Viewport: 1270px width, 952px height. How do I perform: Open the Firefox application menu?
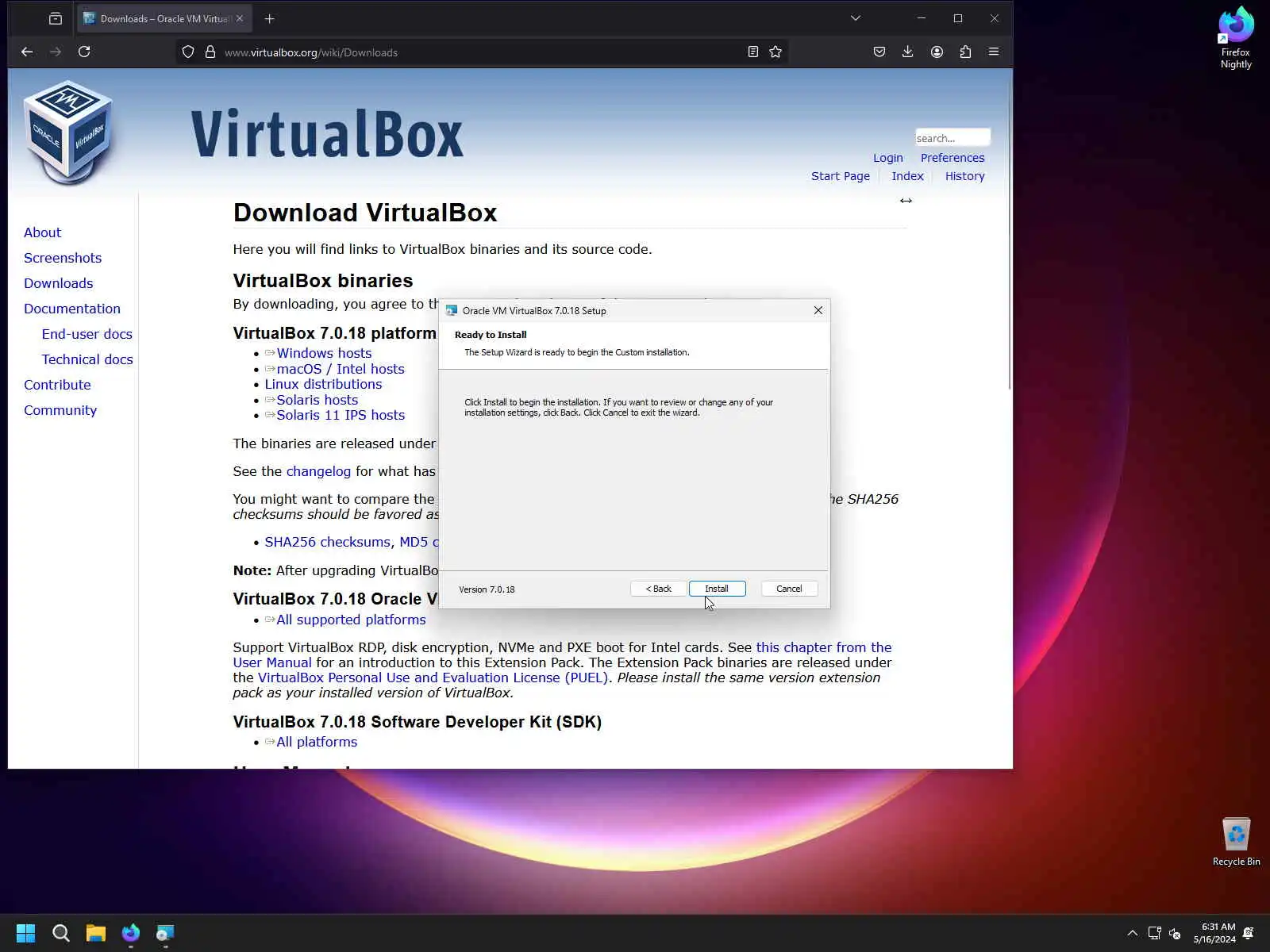(994, 52)
